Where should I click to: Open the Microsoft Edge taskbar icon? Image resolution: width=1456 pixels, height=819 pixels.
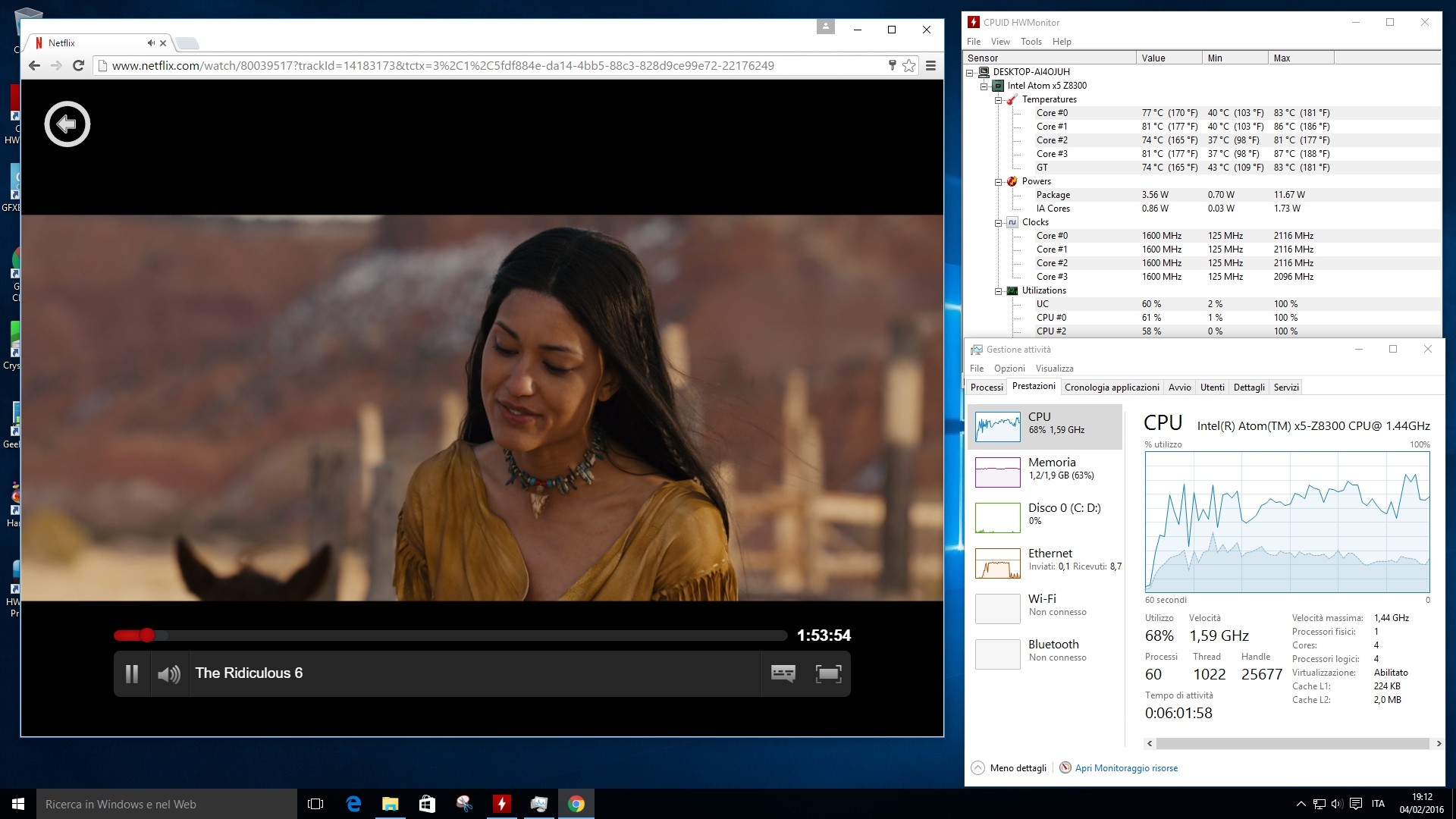[353, 804]
